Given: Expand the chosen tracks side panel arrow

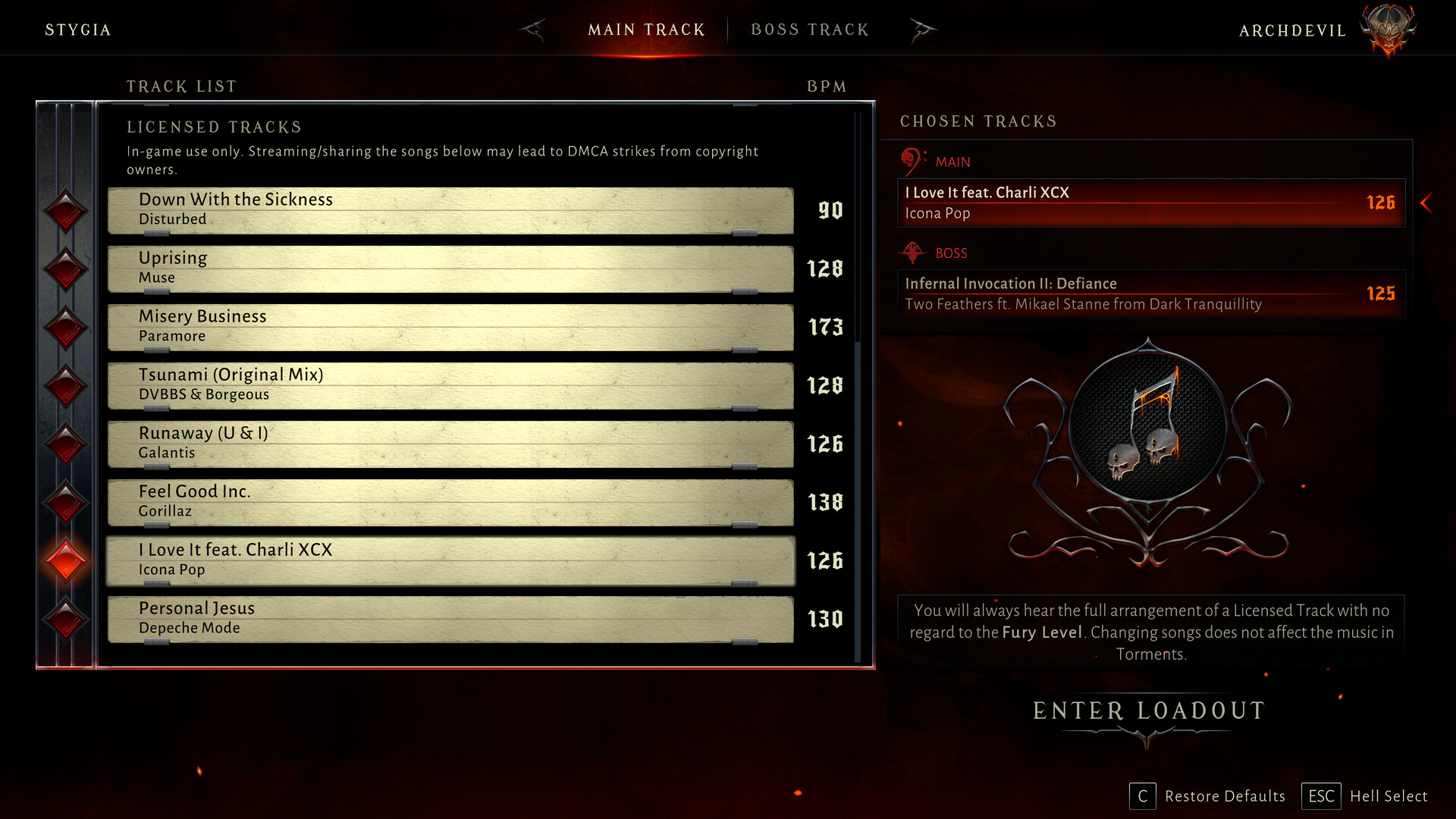Looking at the screenshot, I should (x=1430, y=203).
